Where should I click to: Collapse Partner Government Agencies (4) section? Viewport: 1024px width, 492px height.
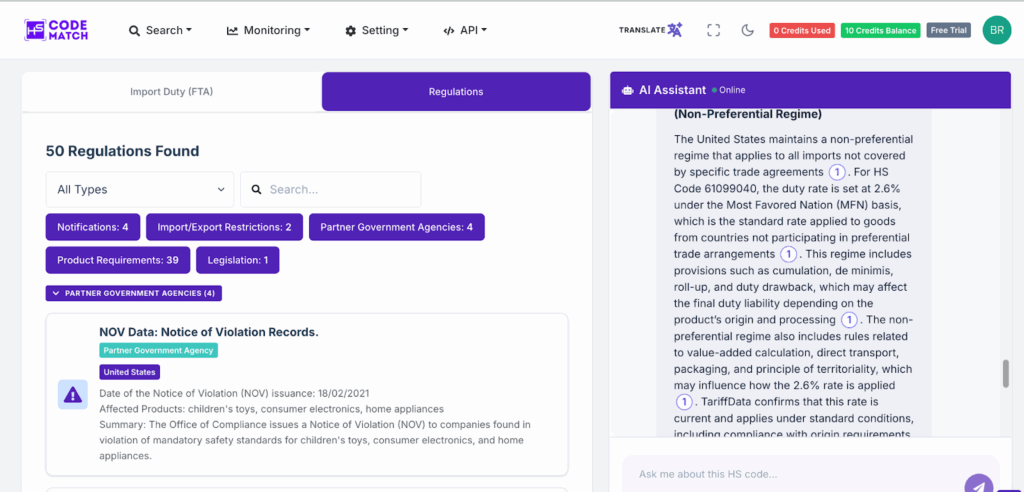134,293
